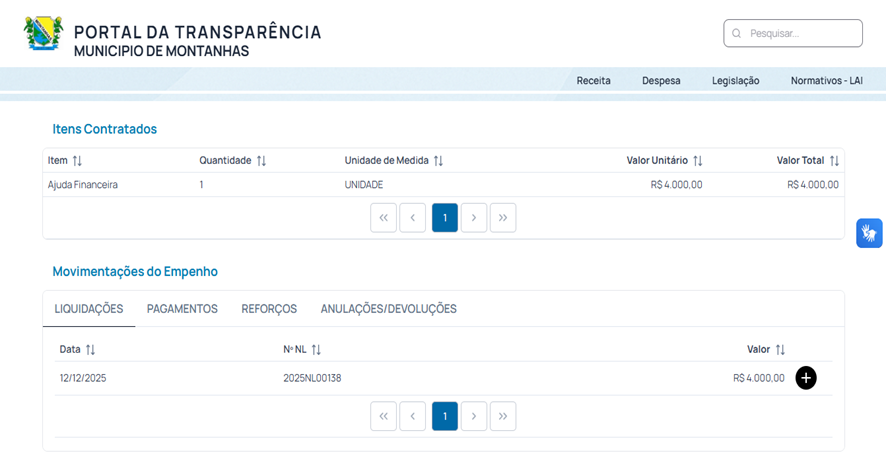886x459 pixels.
Task: Sort contracted items by Item column
Action: point(77,161)
